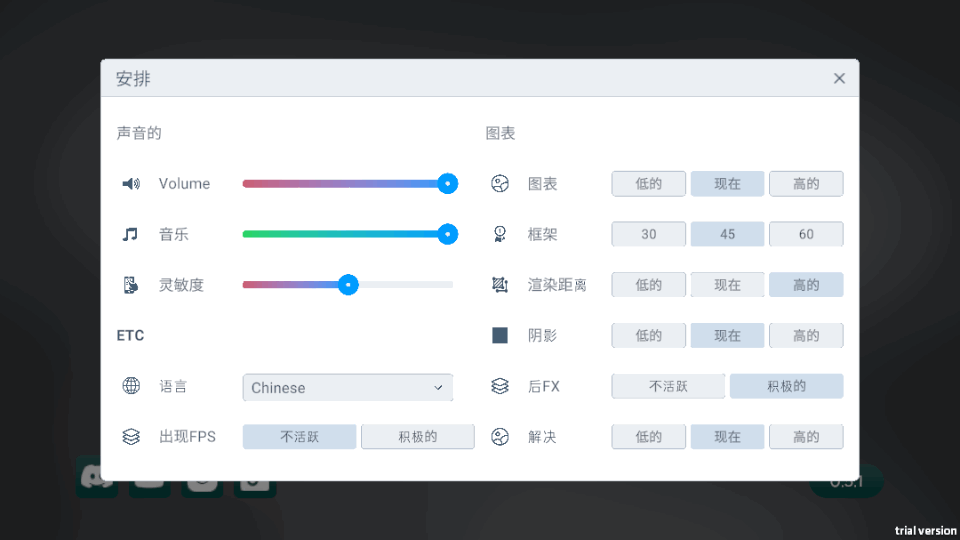The width and height of the screenshot is (960, 540).
Task: Enable 出现FPS with the 积极的 option
Action: click(417, 437)
